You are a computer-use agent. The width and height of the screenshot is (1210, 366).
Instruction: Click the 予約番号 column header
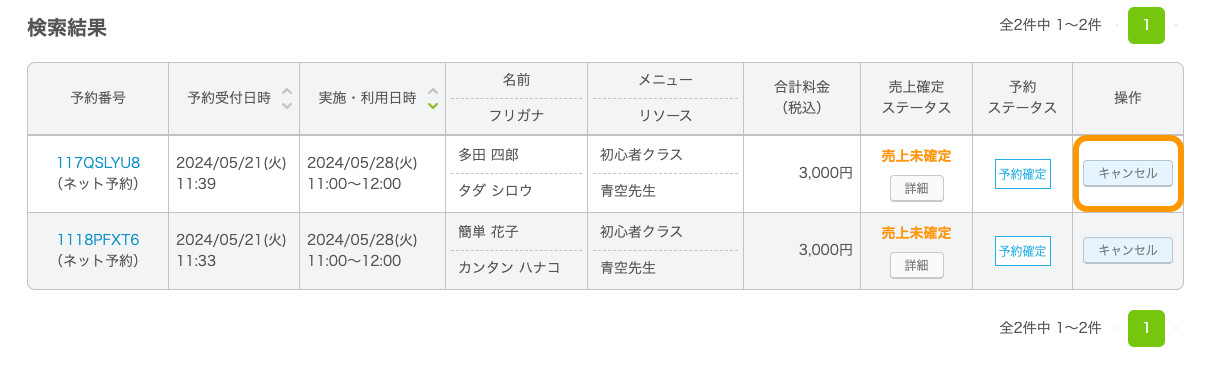point(98,98)
